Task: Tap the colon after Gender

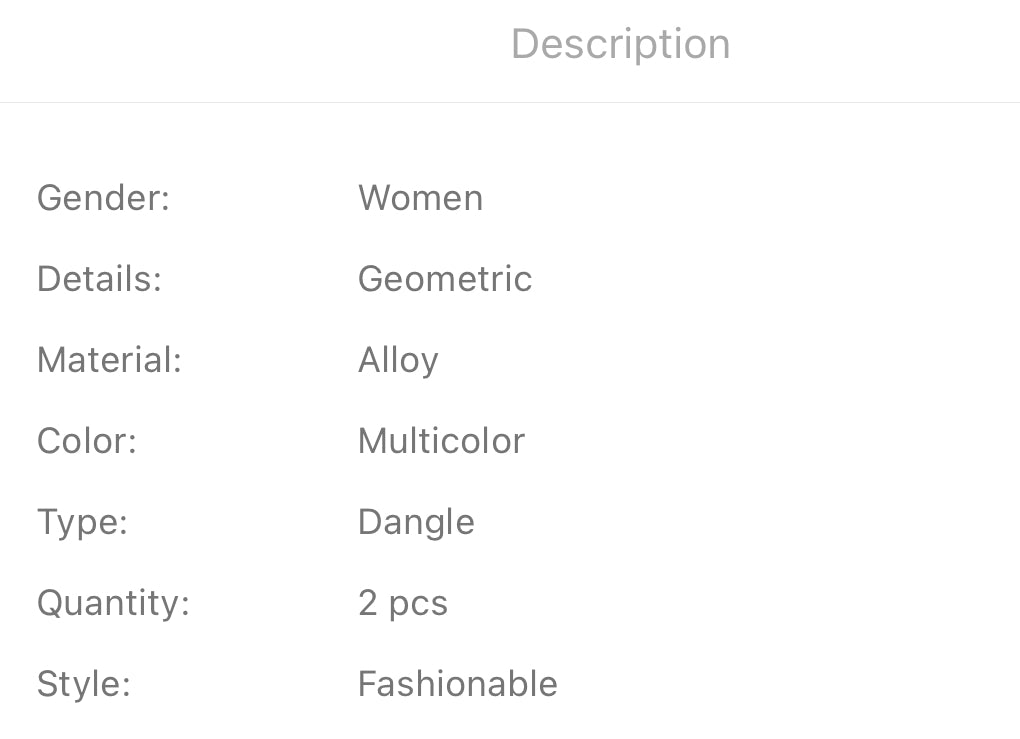Action: [x=166, y=200]
